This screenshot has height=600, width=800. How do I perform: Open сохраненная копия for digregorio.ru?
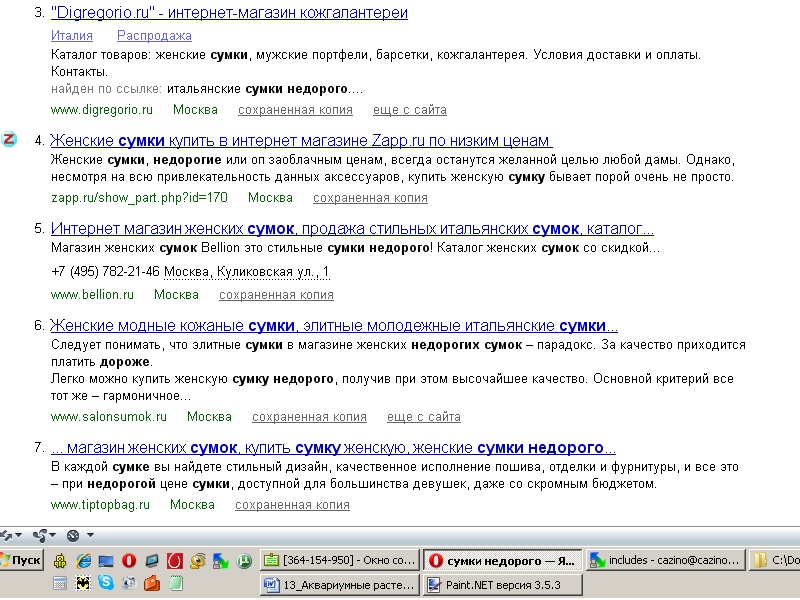click(x=295, y=110)
